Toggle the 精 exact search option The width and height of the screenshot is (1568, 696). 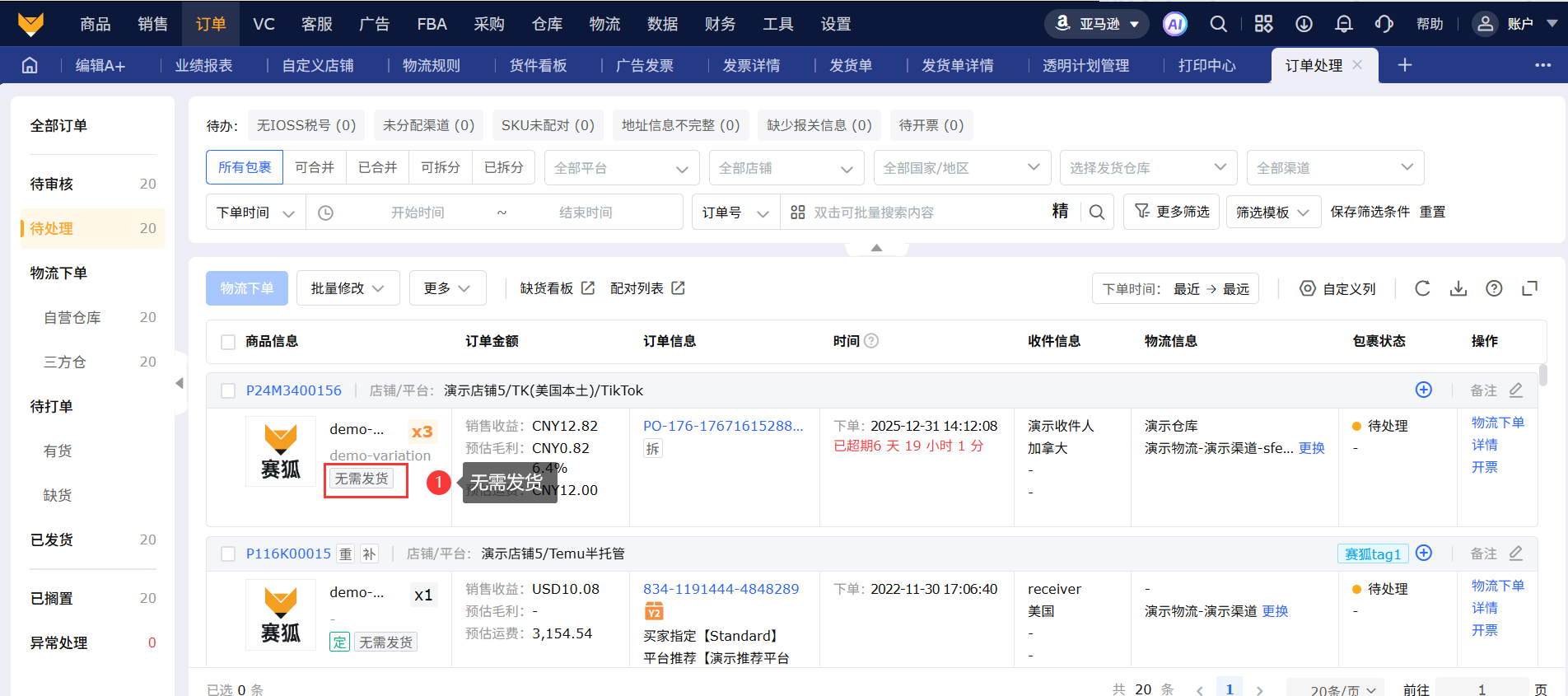pos(1060,212)
